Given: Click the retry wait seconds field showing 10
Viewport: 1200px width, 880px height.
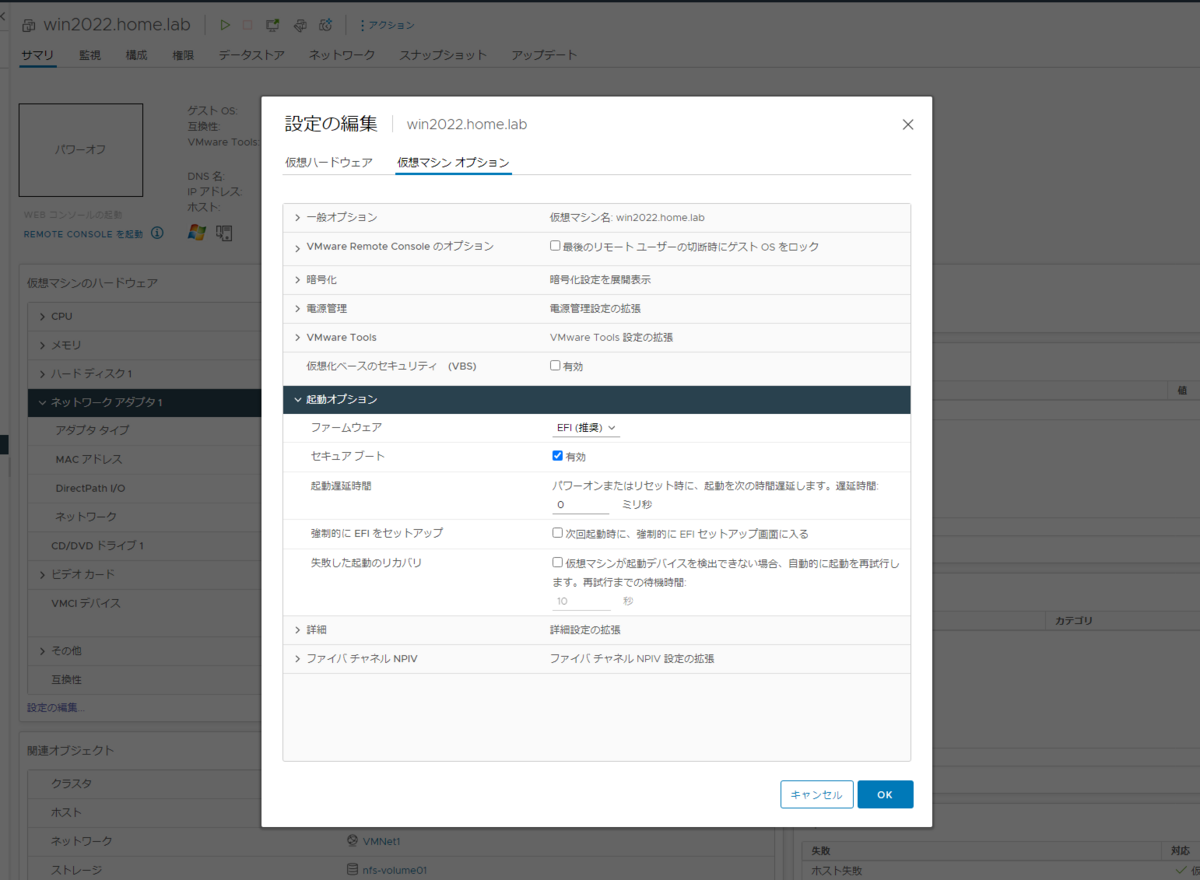Looking at the screenshot, I should pyautogui.click(x=581, y=602).
